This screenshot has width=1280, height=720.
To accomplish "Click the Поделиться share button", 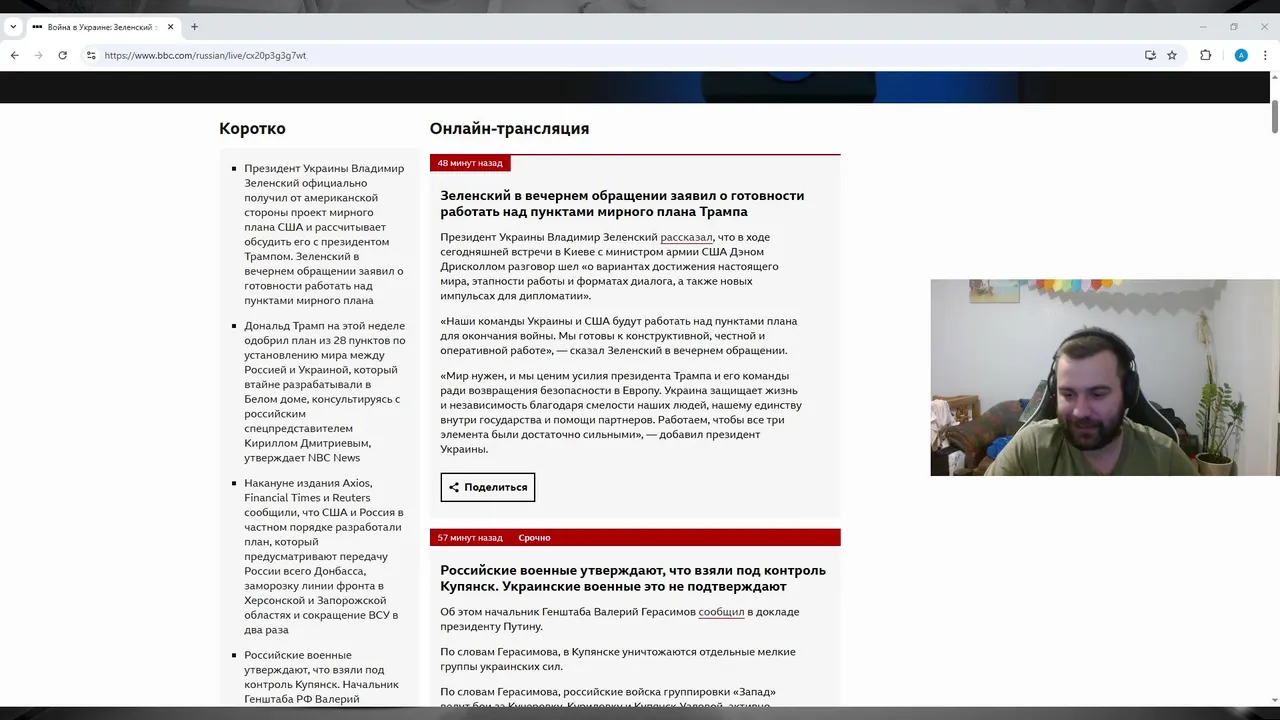I will 488,487.
